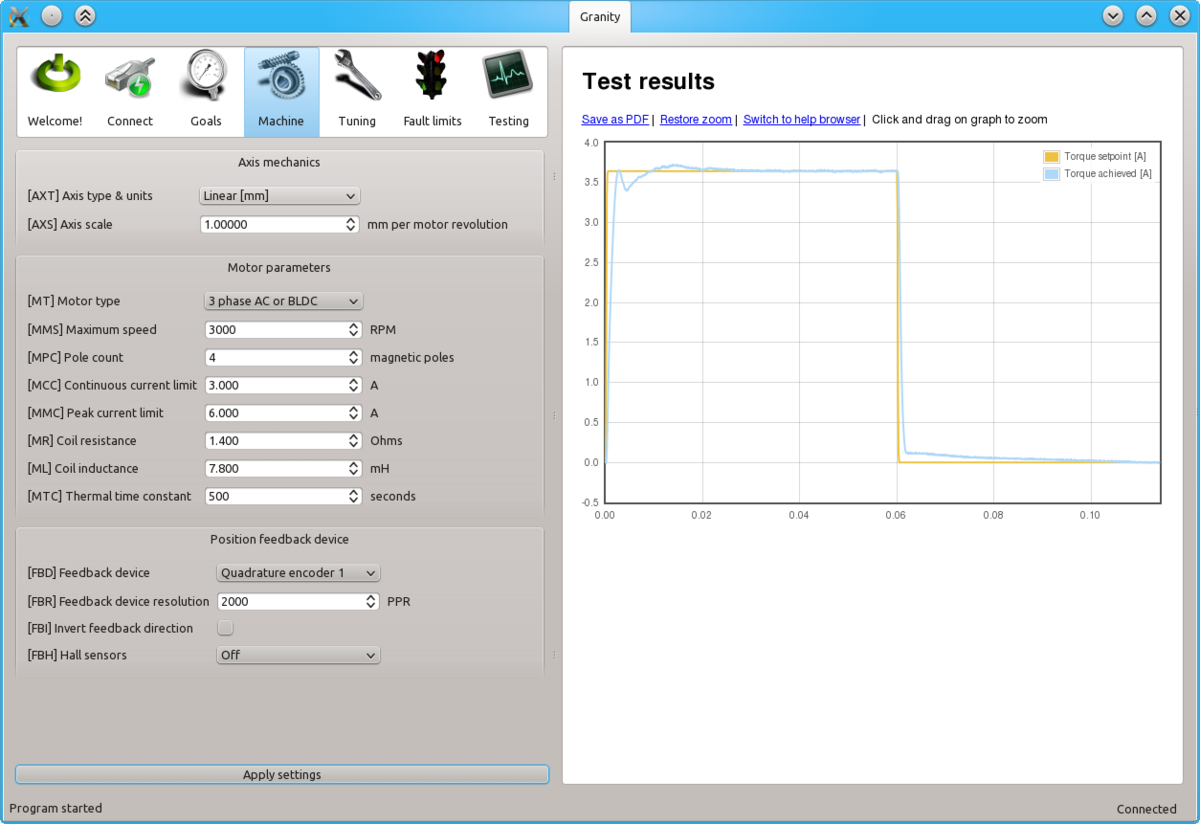Open the Welcome! page
The image size is (1200, 824).
[x=55, y=90]
